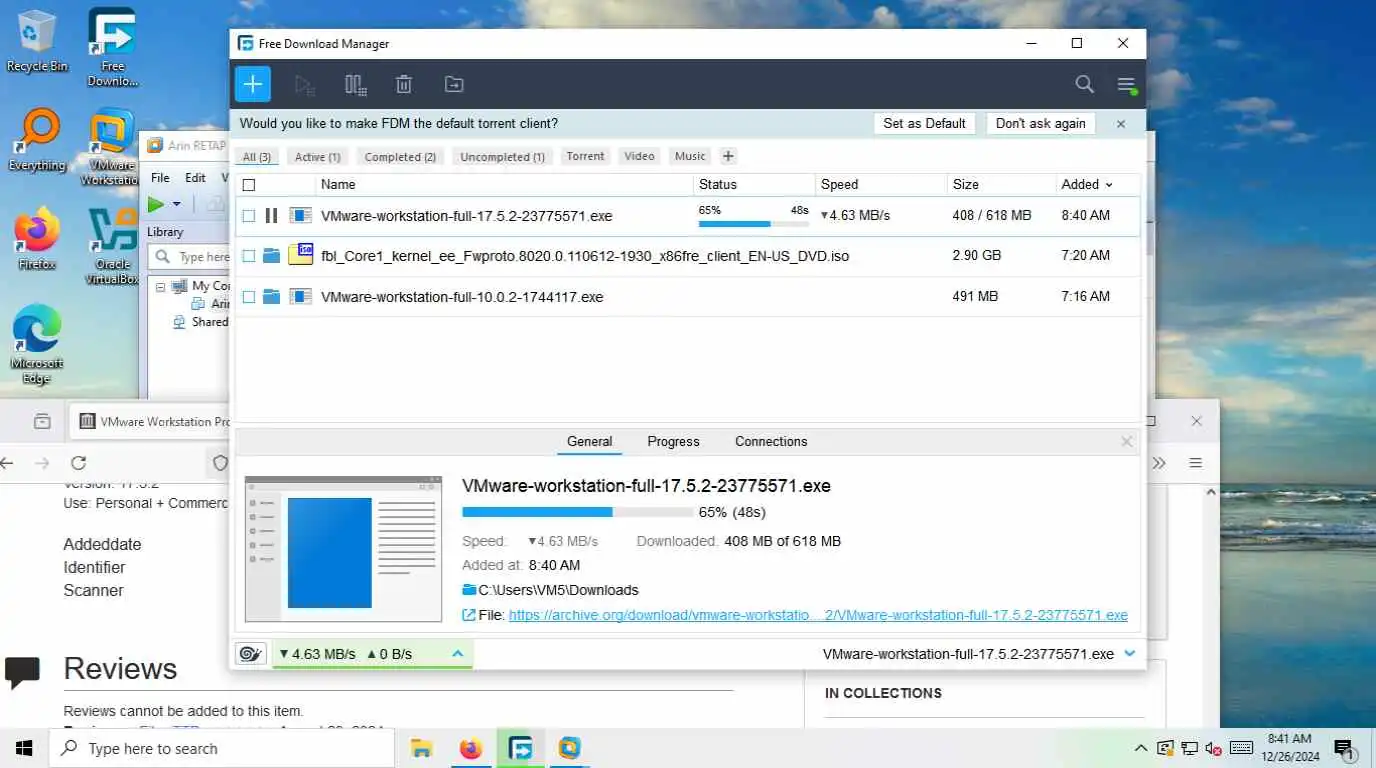The height and width of the screenshot is (768, 1376).
Task: Open folder of the fbl_Core1 iso download
Action: pos(271,256)
